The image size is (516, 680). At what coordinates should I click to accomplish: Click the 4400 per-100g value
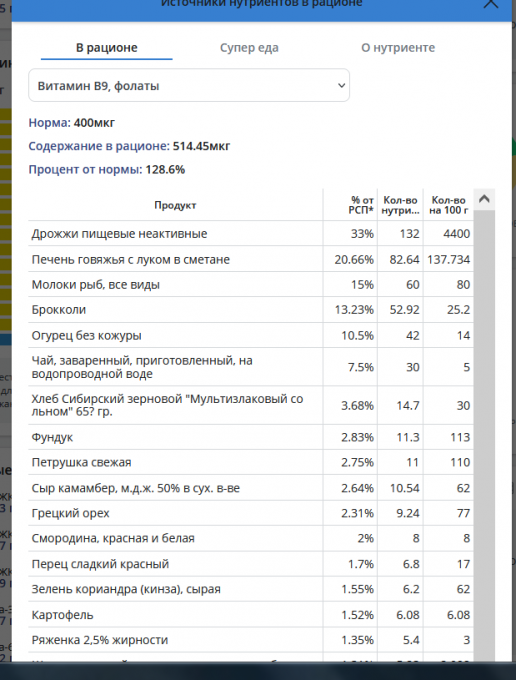pos(456,234)
